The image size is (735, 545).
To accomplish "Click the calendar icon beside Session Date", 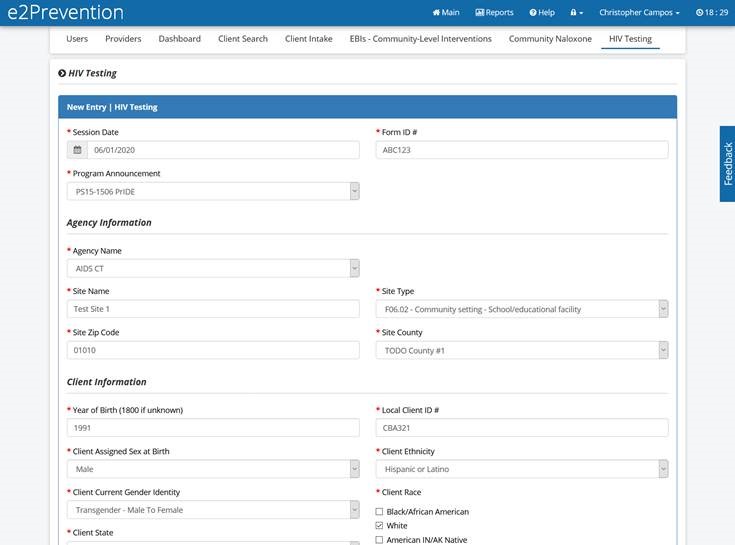I will 77,150.
